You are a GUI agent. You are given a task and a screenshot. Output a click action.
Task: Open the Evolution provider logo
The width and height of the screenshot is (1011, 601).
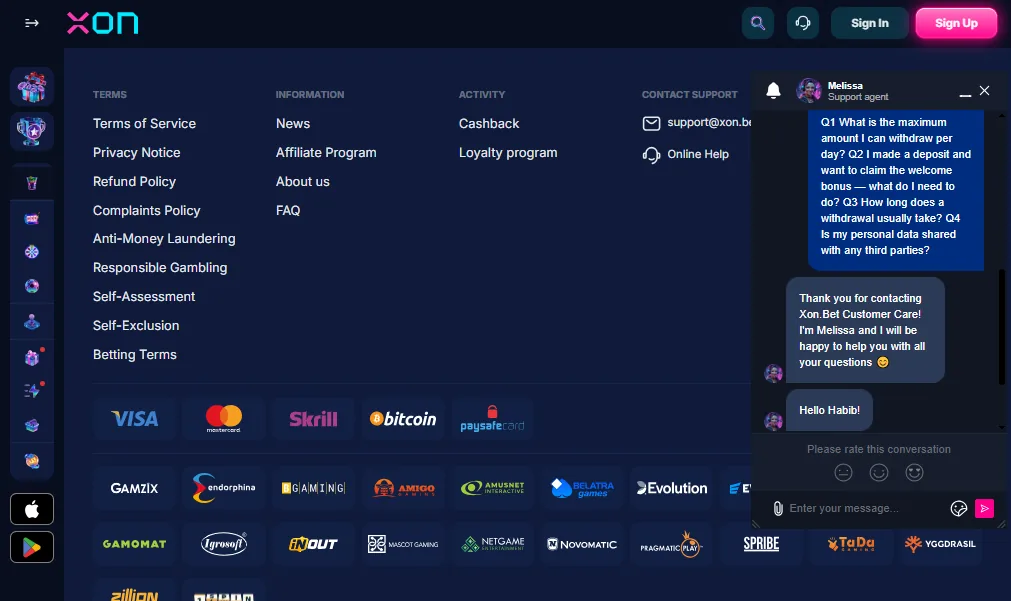pyautogui.click(x=672, y=488)
